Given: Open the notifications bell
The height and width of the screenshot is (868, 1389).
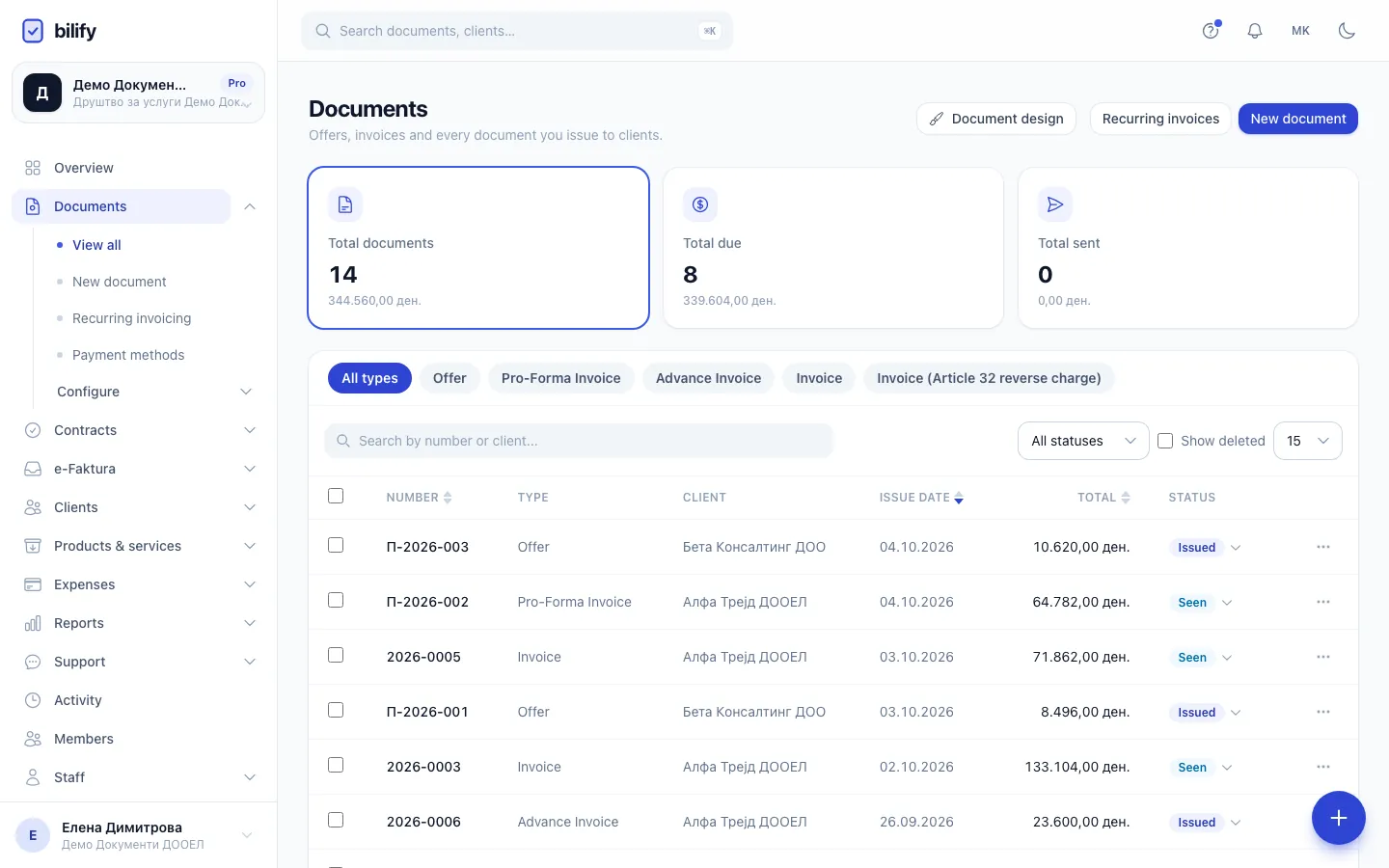Looking at the screenshot, I should coord(1255,31).
